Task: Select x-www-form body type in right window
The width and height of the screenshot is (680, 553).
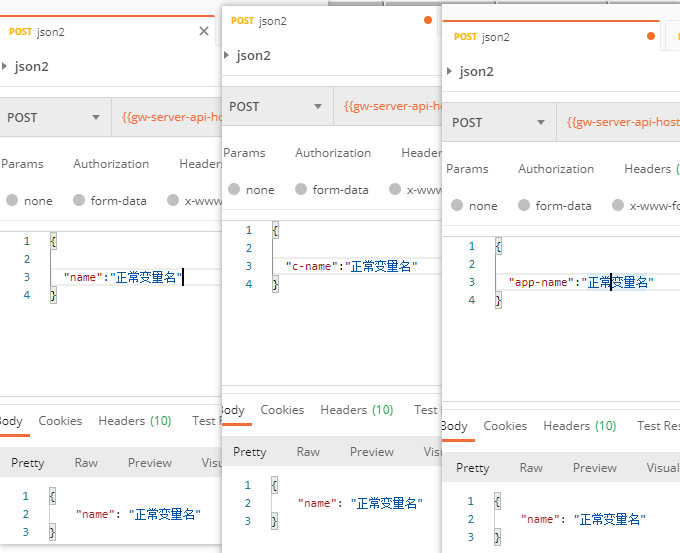Action: (x=618, y=205)
